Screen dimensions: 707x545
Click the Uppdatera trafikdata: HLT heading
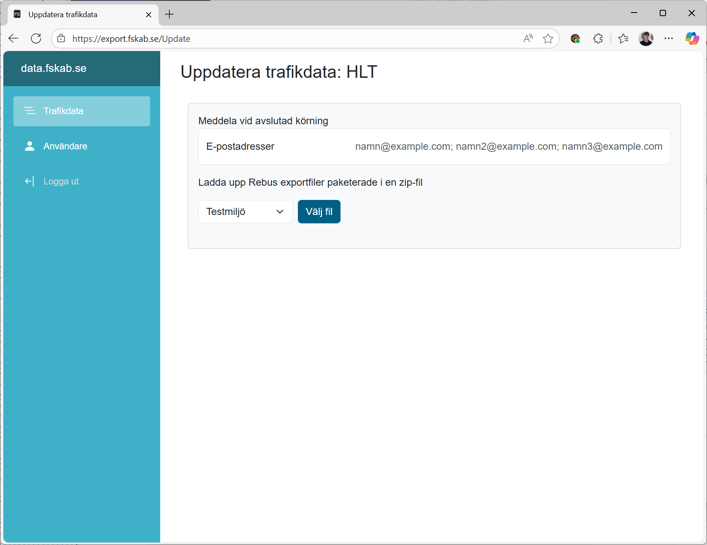click(279, 72)
